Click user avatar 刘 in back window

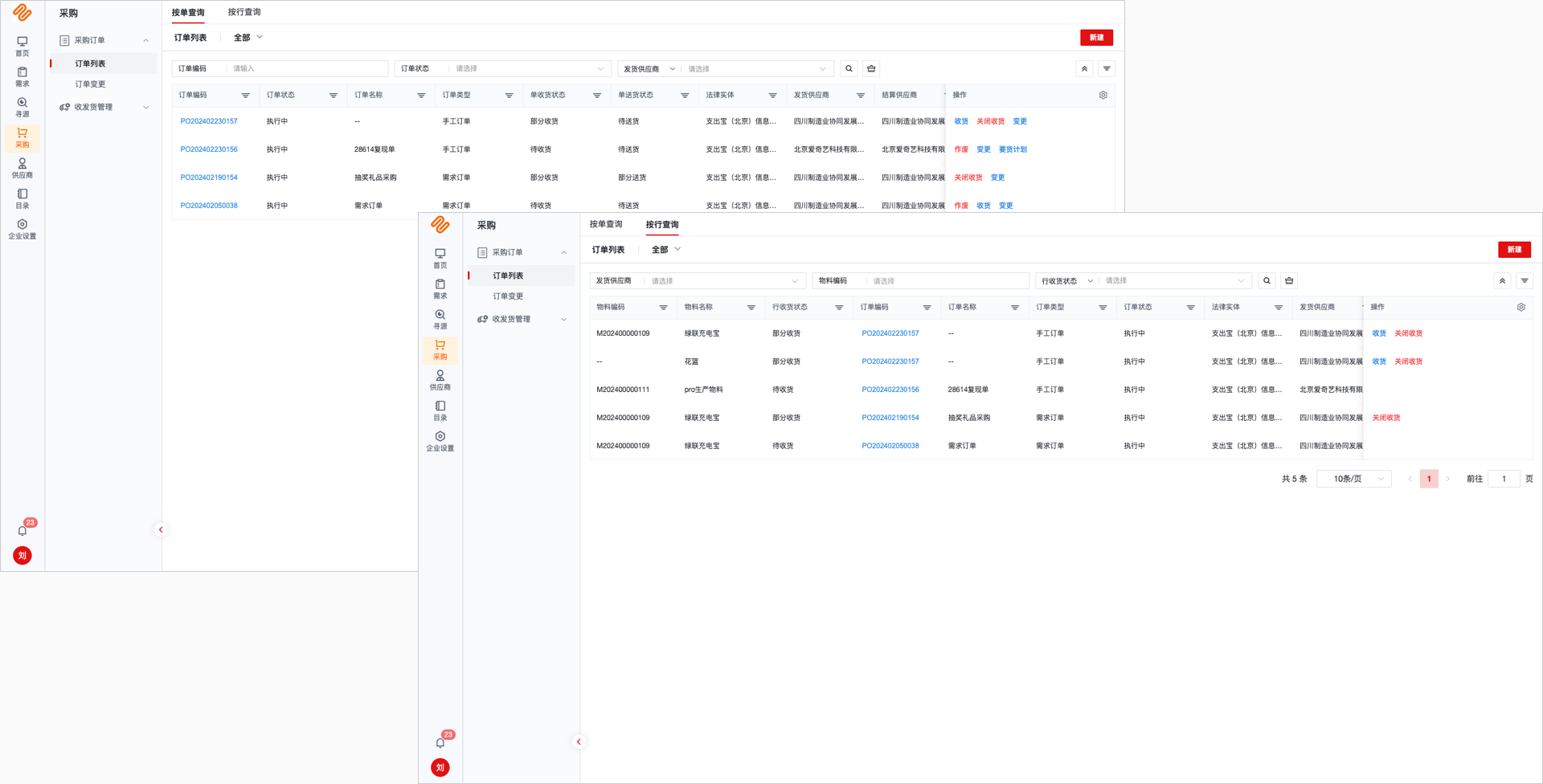tap(23, 555)
